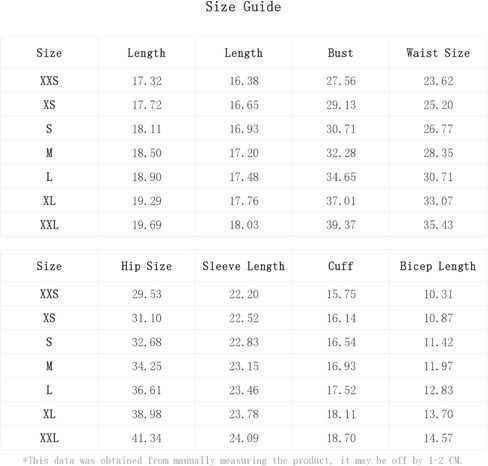Select waist size value 35.43

pos(438,225)
